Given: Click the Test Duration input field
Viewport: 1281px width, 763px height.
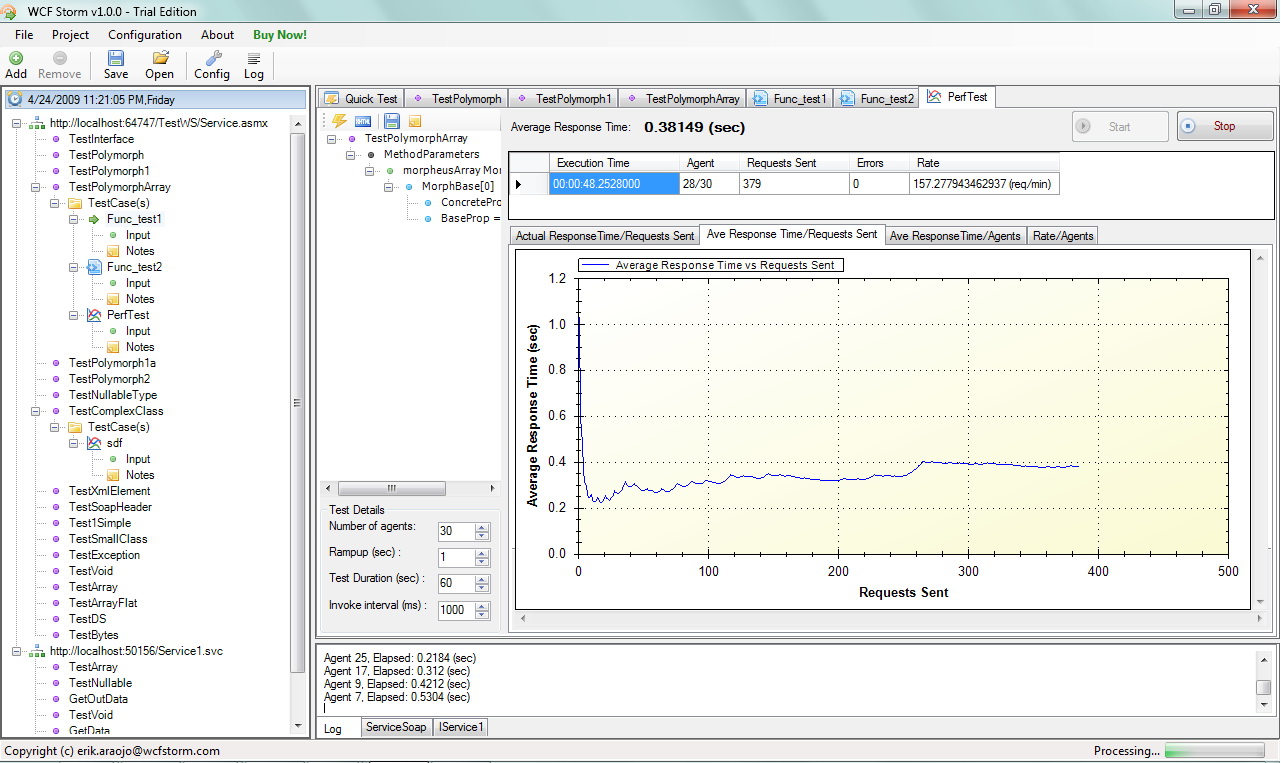Looking at the screenshot, I should click(x=455, y=584).
